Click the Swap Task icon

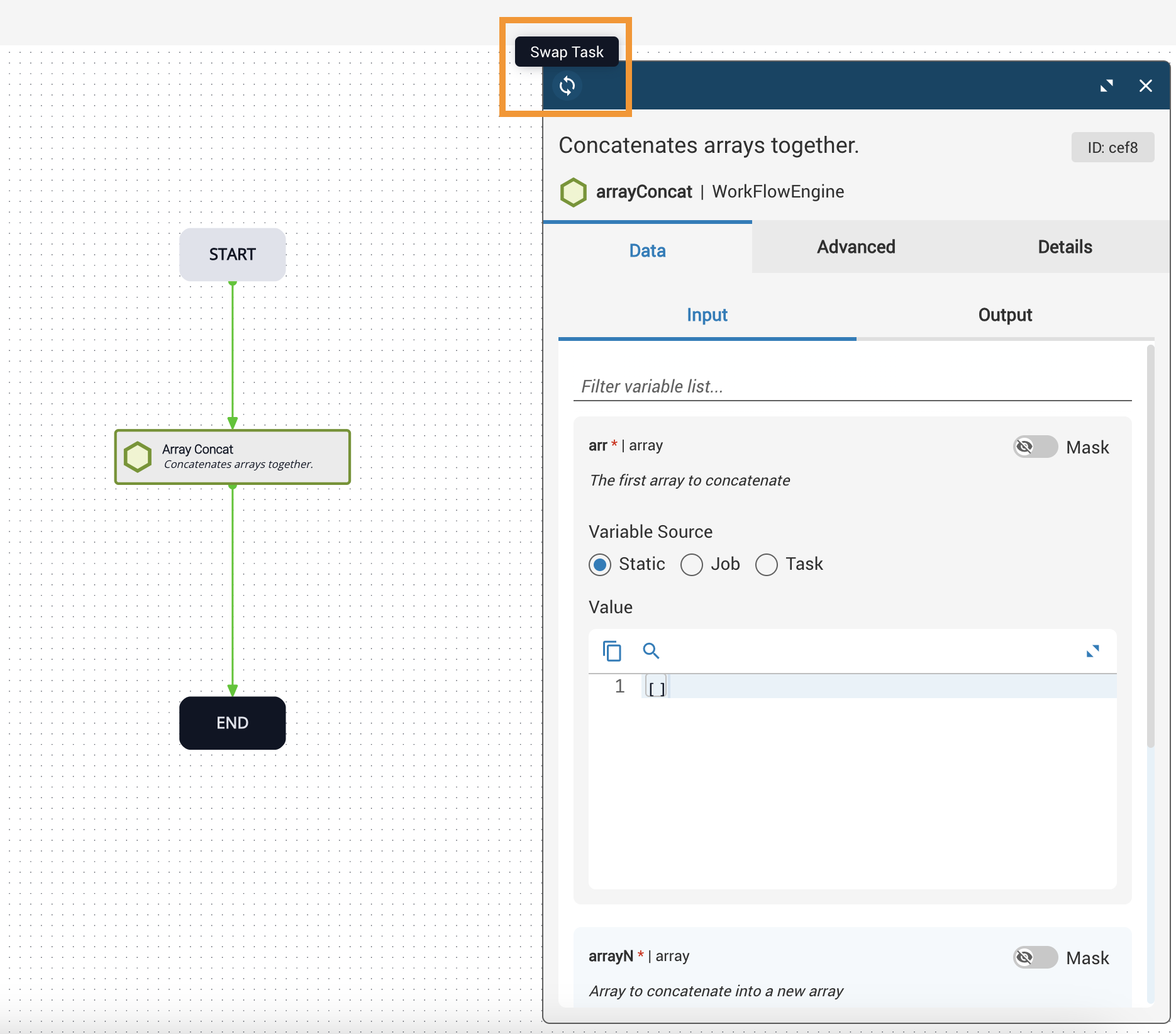(567, 86)
